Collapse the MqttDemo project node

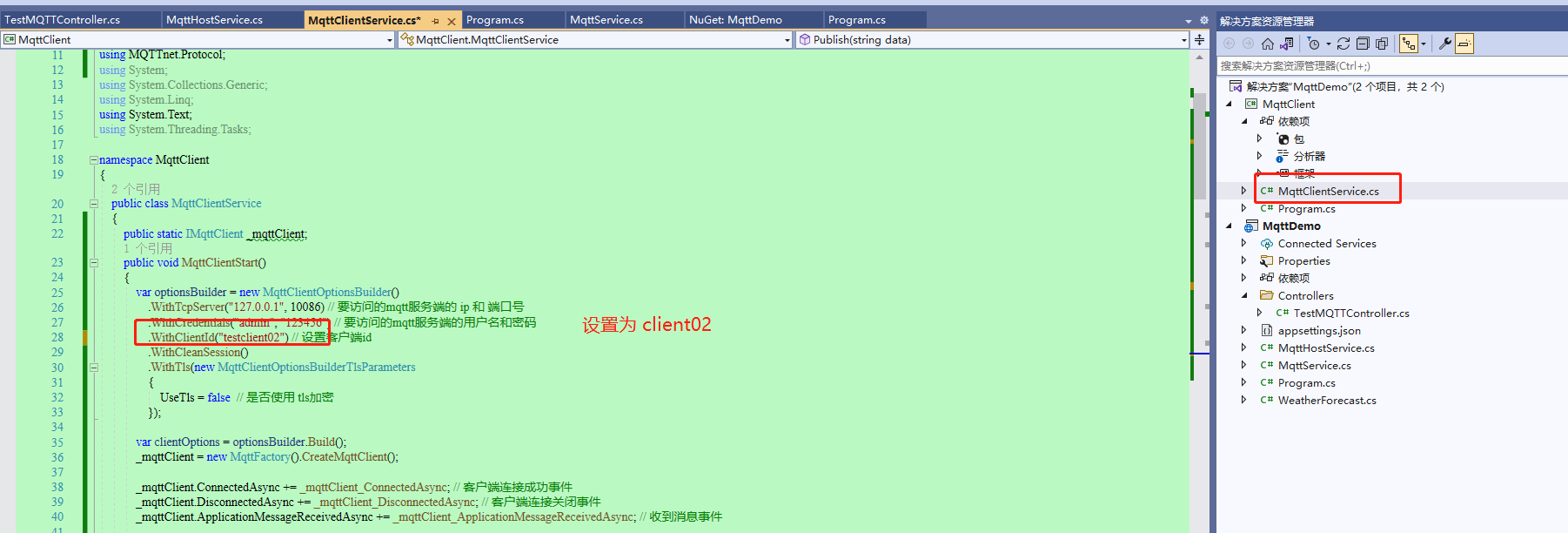coord(1230,226)
